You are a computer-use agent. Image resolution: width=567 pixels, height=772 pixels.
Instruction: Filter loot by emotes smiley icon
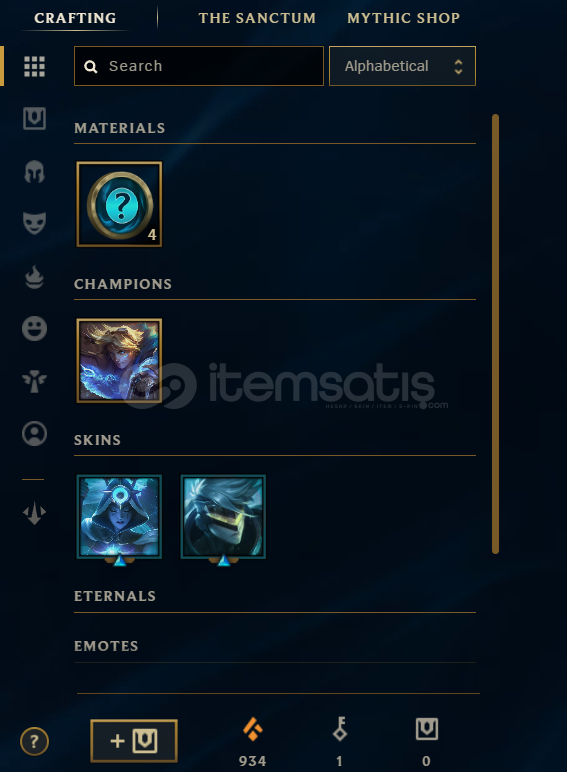(x=34, y=328)
